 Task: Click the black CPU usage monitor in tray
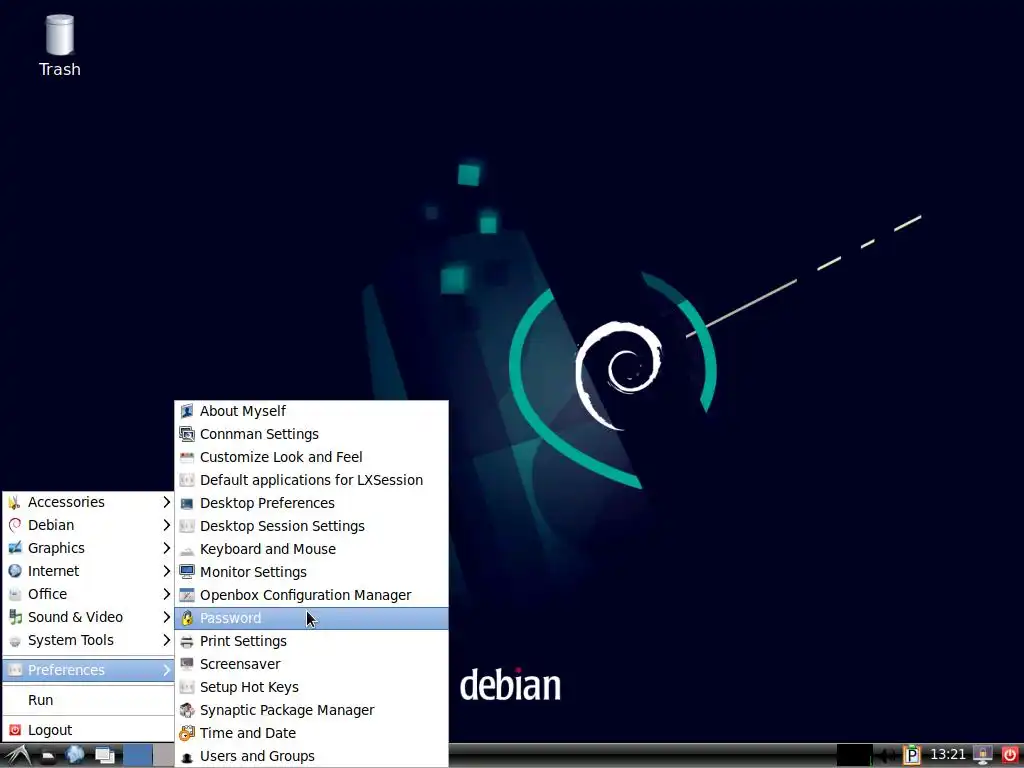854,756
